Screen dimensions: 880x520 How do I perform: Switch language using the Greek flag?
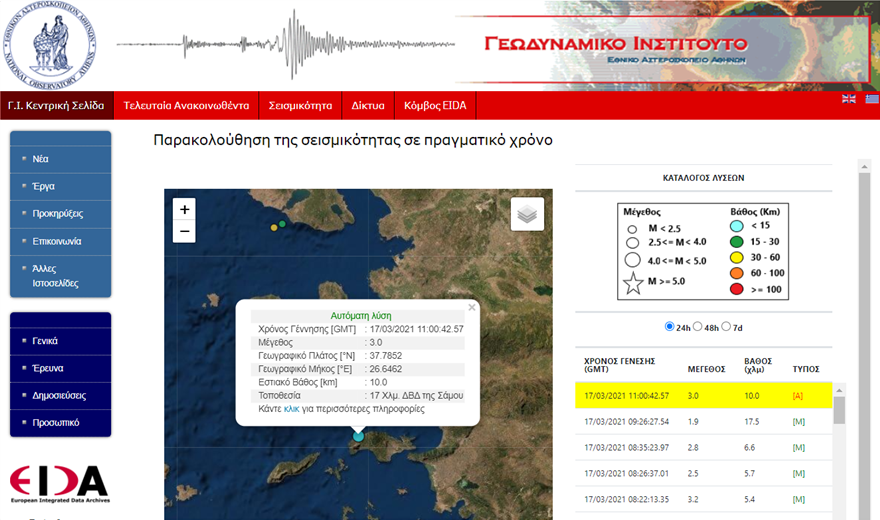coord(871,98)
